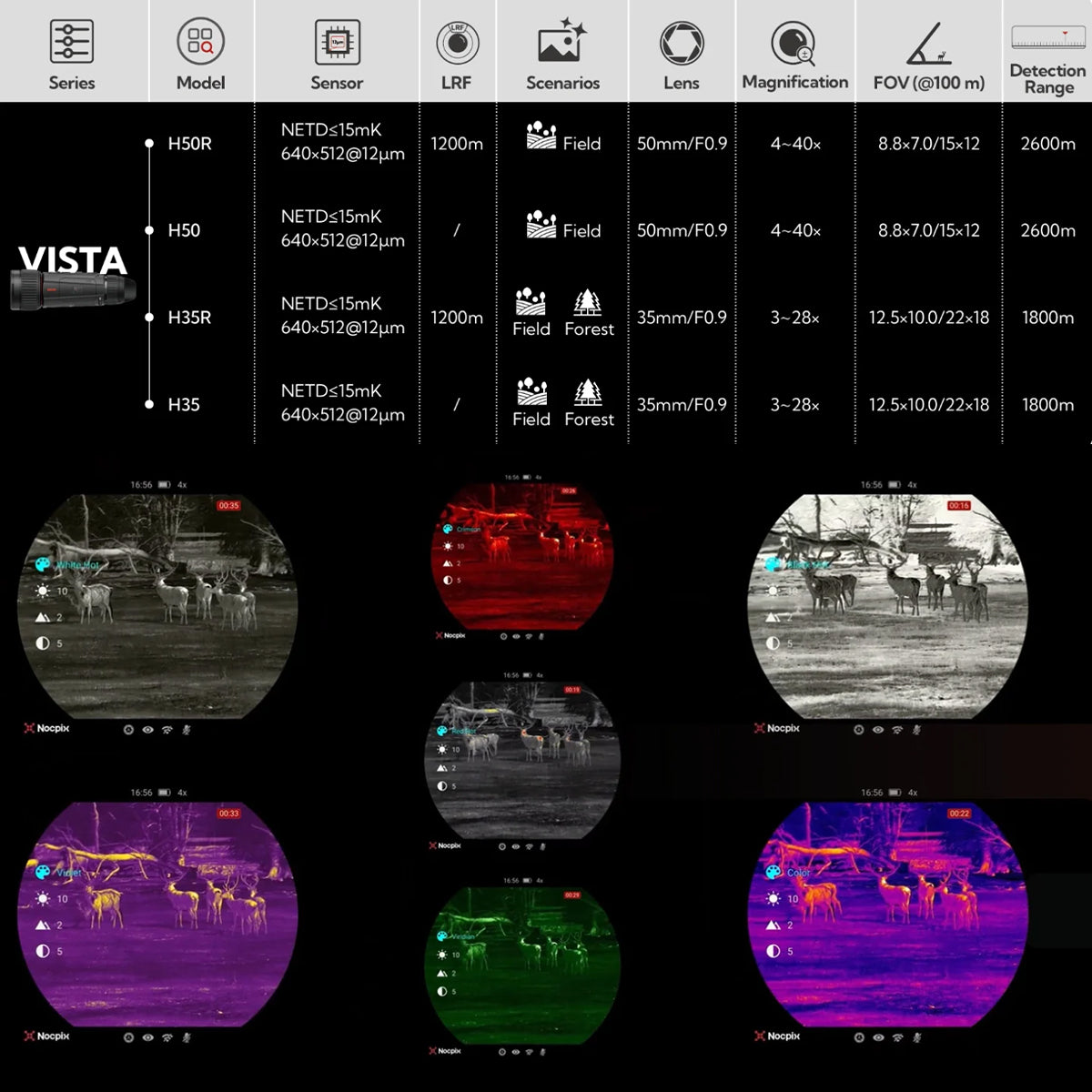Click the red 00:35 recording timer
This screenshot has height=1092, width=1092.
pyautogui.click(x=227, y=505)
